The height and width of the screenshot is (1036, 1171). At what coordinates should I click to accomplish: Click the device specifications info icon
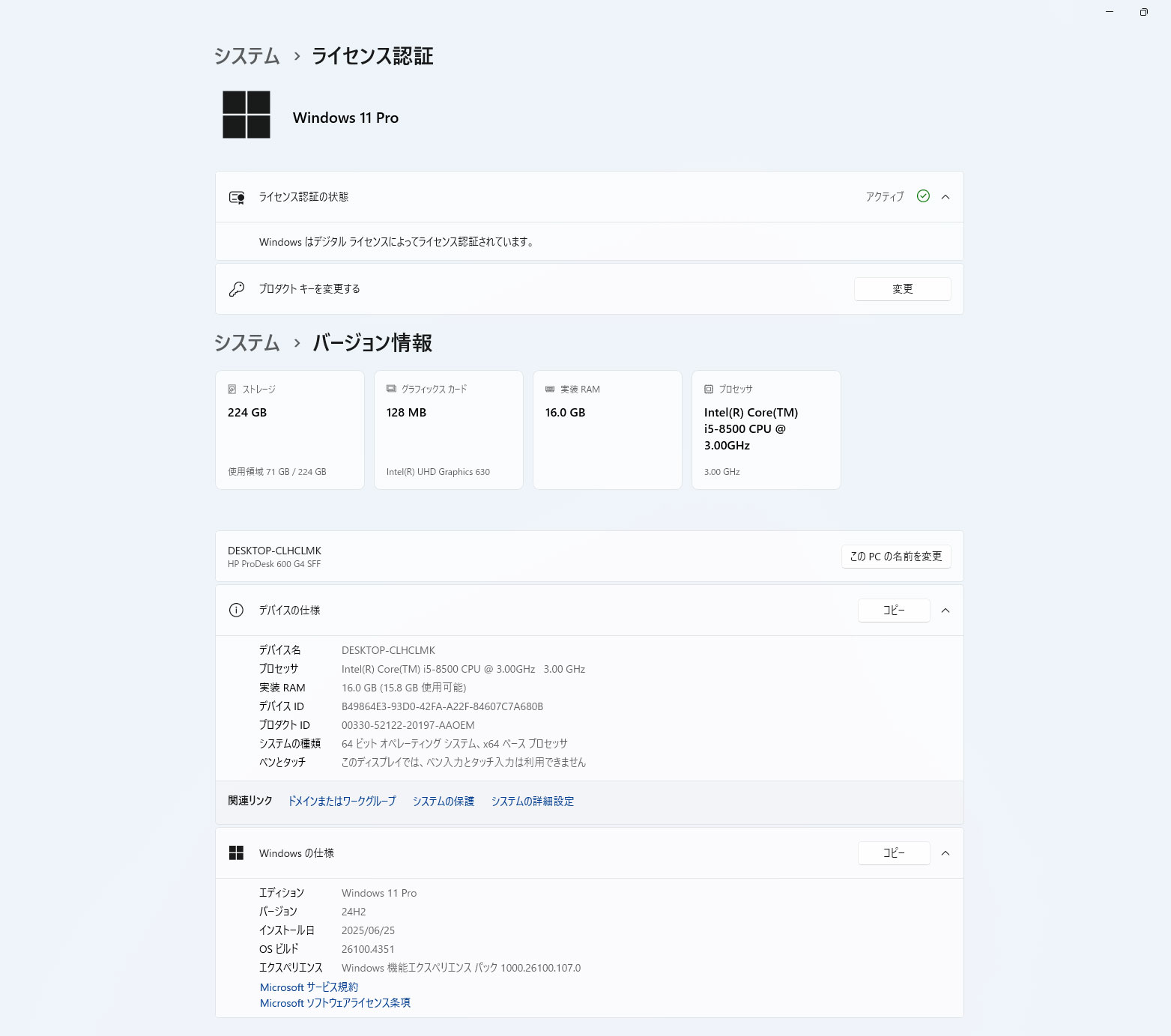point(236,611)
